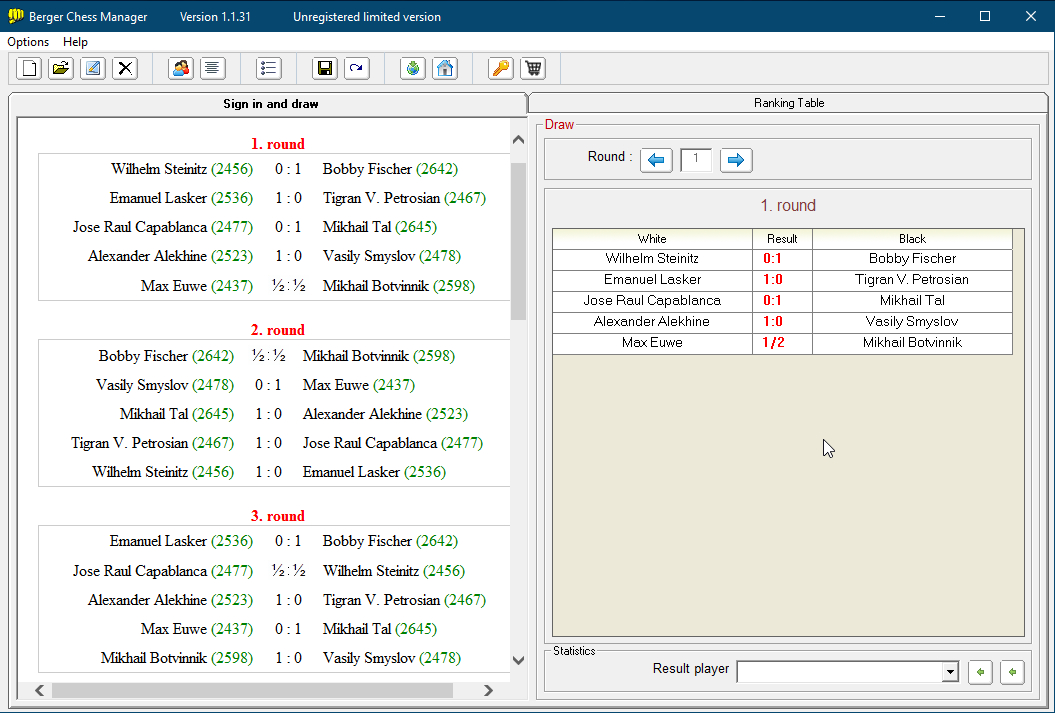Screen dimensions: 1055x713
Task: Click the new blank tournament icon
Action: [x=29, y=68]
